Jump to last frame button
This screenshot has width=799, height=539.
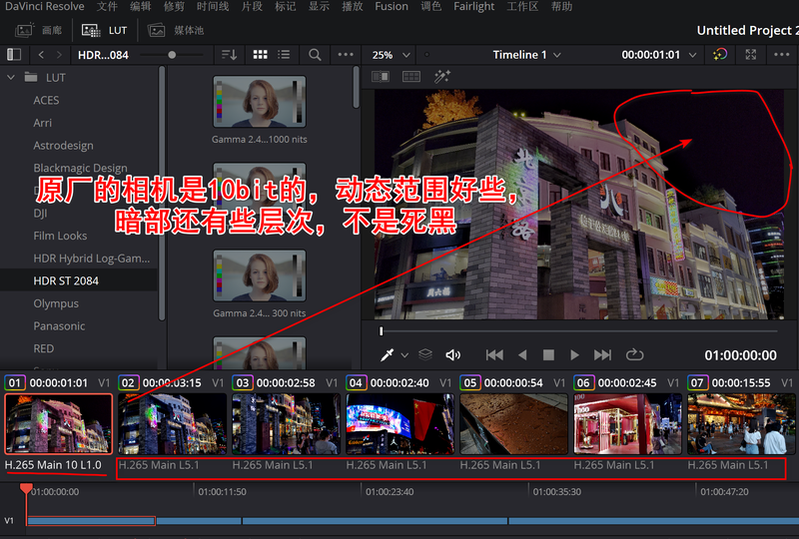tap(602, 355)
